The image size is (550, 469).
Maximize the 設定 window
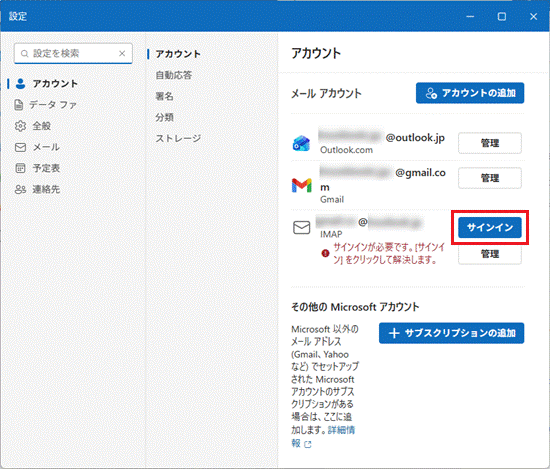click(x=502, y=16)
